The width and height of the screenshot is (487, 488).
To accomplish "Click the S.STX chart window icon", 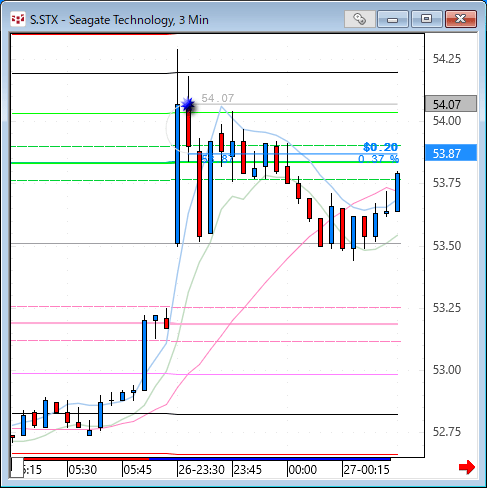I will (18, 20).
